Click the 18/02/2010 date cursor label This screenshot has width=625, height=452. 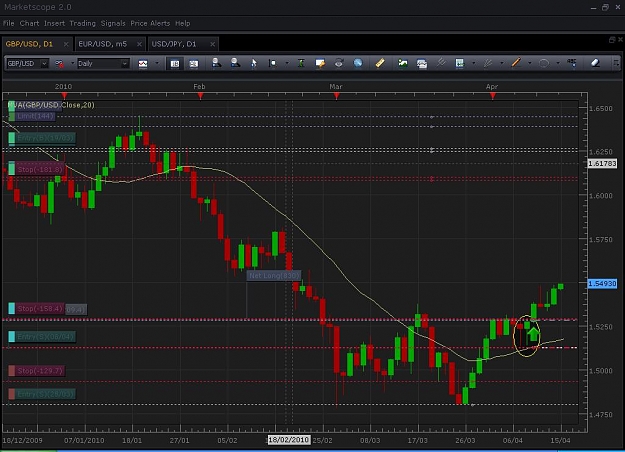pyautogui.click(x=288, y=440)
